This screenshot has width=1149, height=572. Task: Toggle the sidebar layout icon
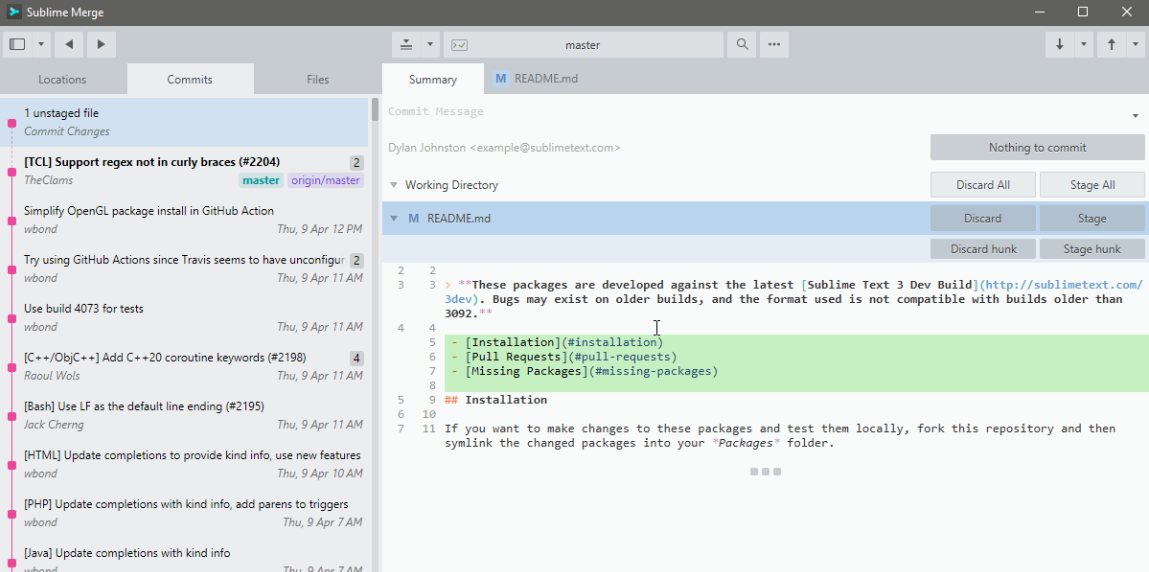coord(17,45)
